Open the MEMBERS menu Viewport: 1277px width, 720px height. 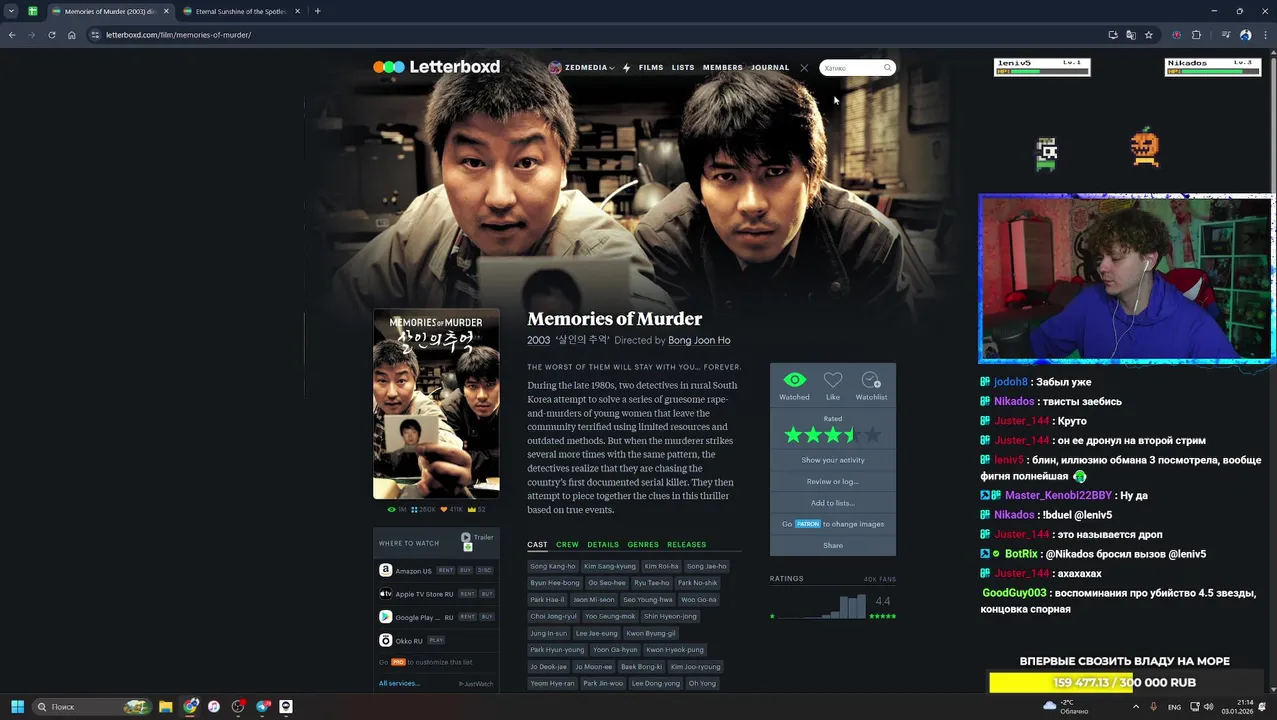[x=722, y=68]
